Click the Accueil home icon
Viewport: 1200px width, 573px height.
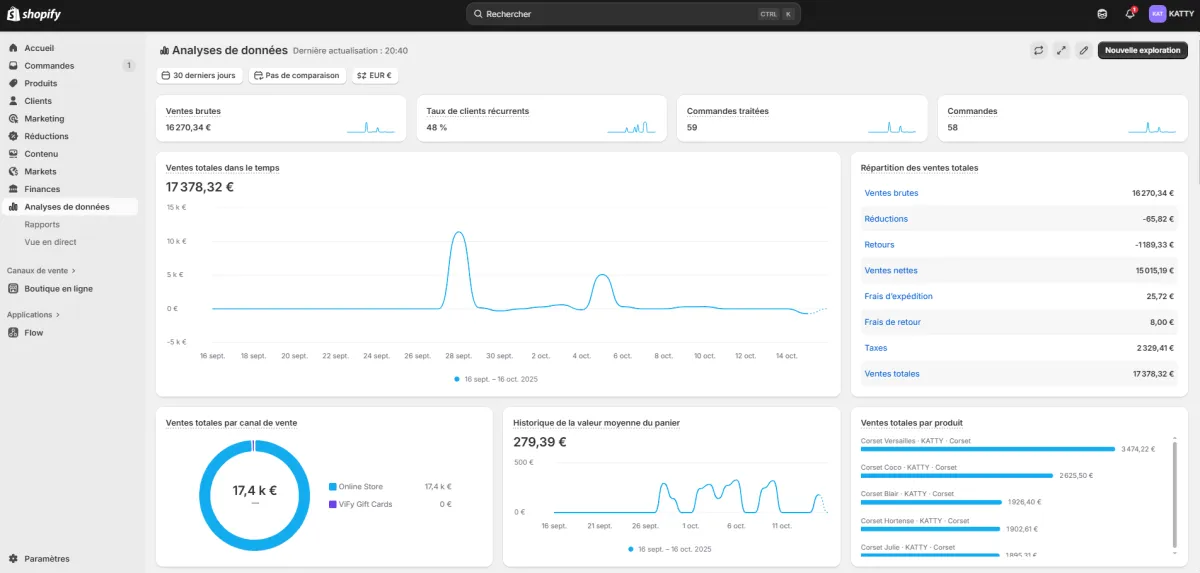14,48
